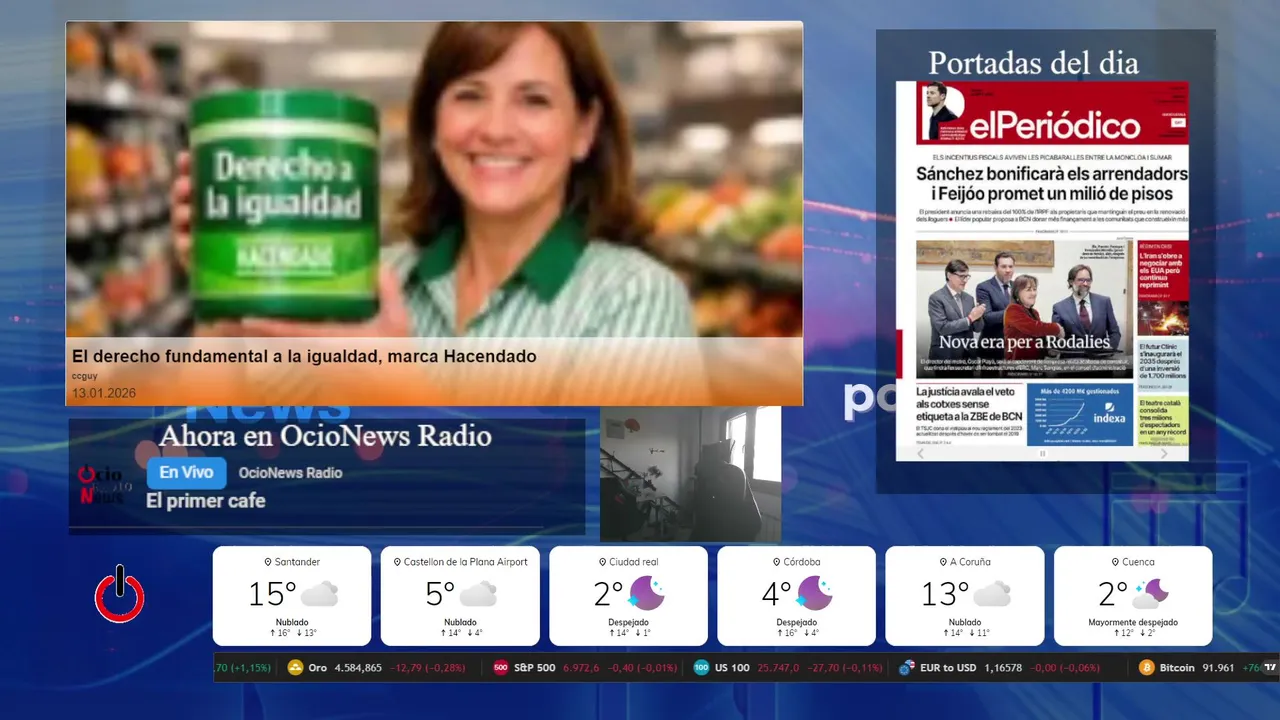Click the Ciudad real high/low 14° 1°
The width and height of the screenshot is (1280, 720).
pyautogui.click(x=628, y=633)
